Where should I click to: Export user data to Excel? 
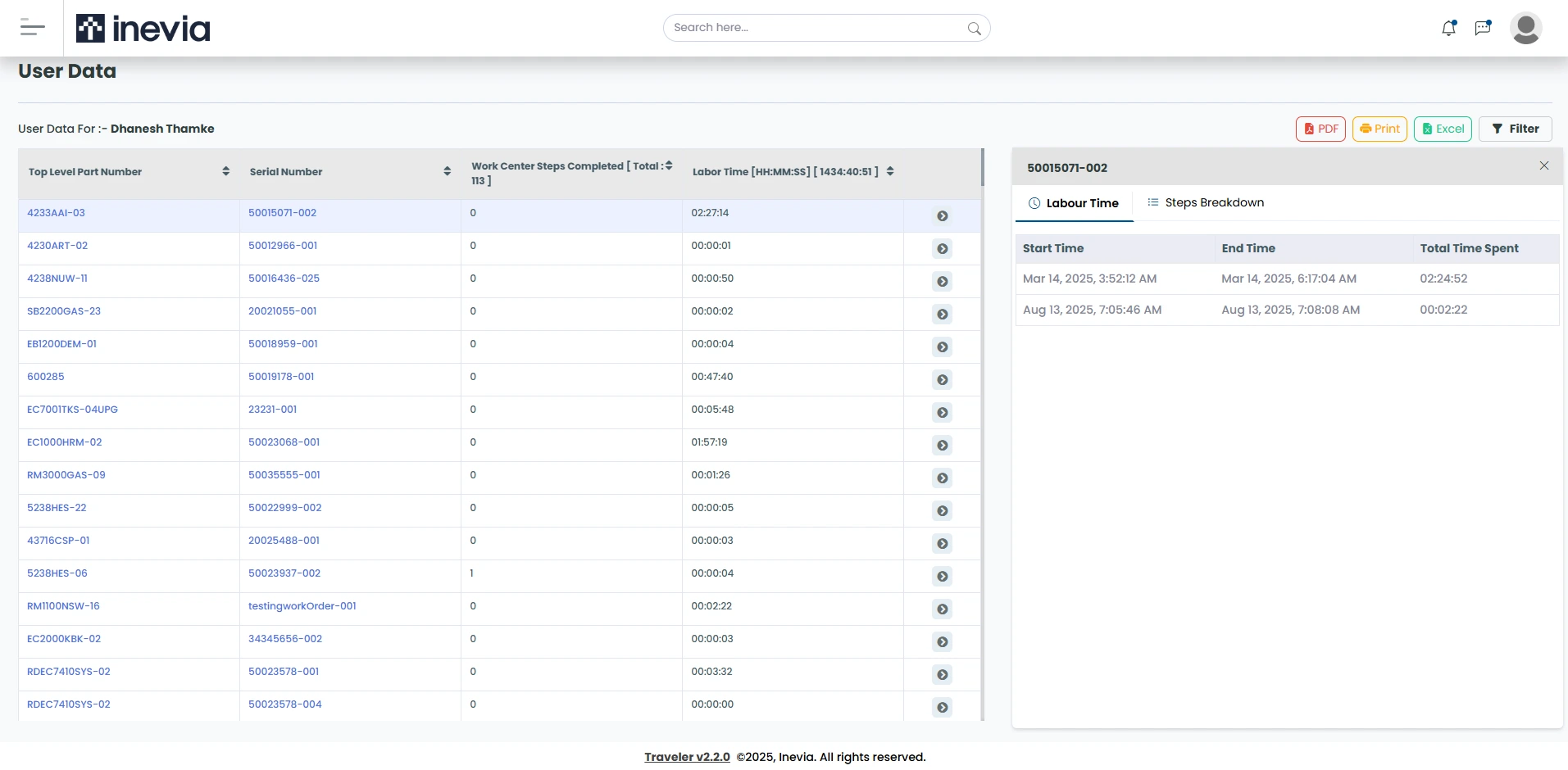[x=1443, y=129]
